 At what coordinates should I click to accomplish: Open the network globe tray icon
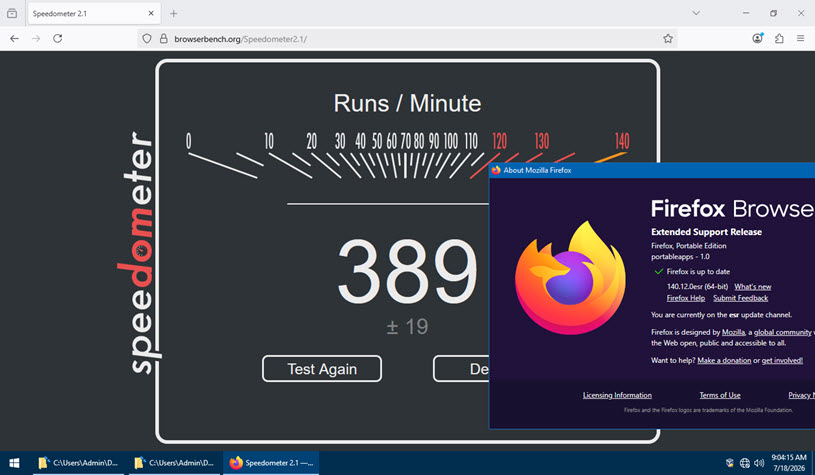click(x=745, y=463)
